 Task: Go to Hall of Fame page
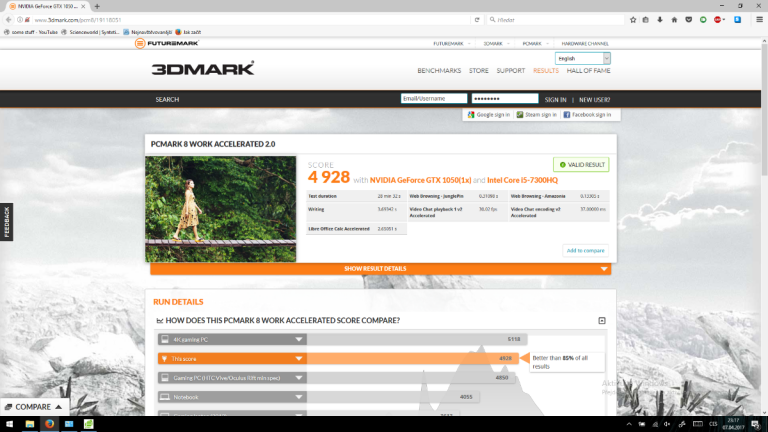(x=588, y=71)
